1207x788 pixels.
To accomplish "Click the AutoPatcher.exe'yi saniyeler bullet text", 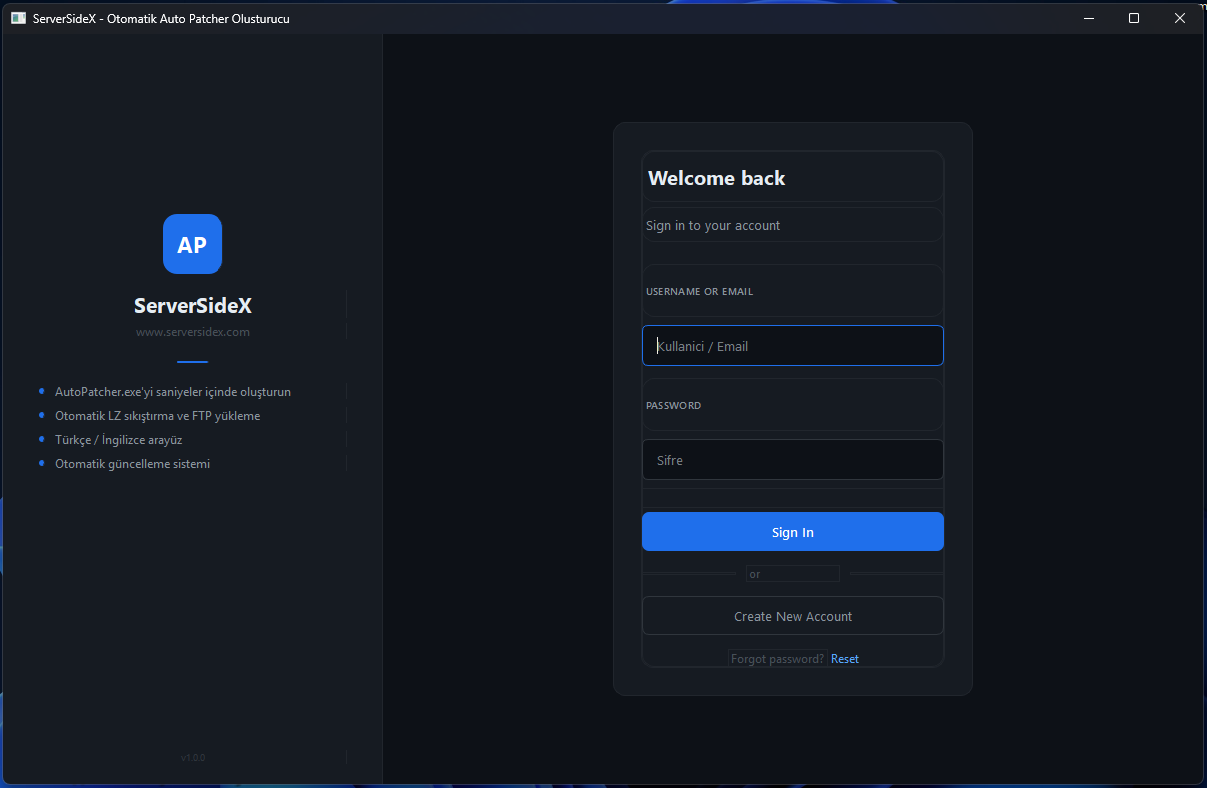I will pos(173,392).
